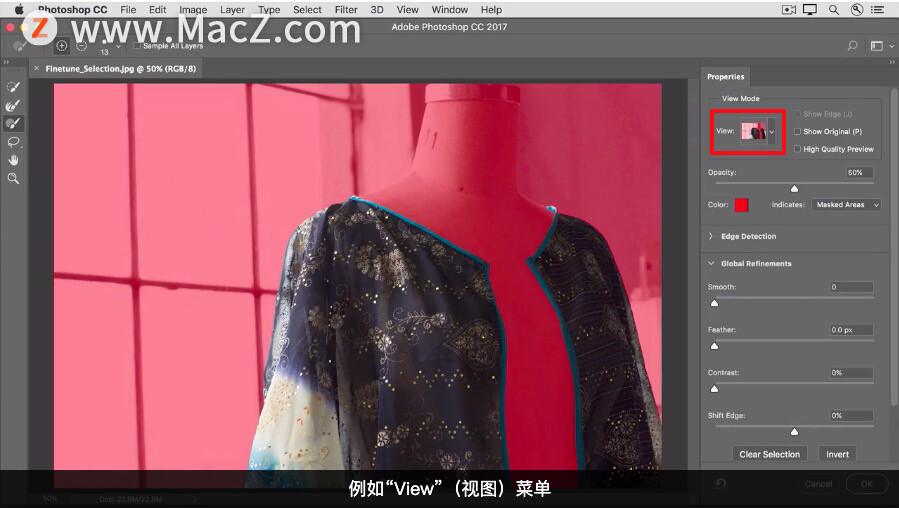
Task: Select the Zoom tool
Action: [x=13, y=178]
